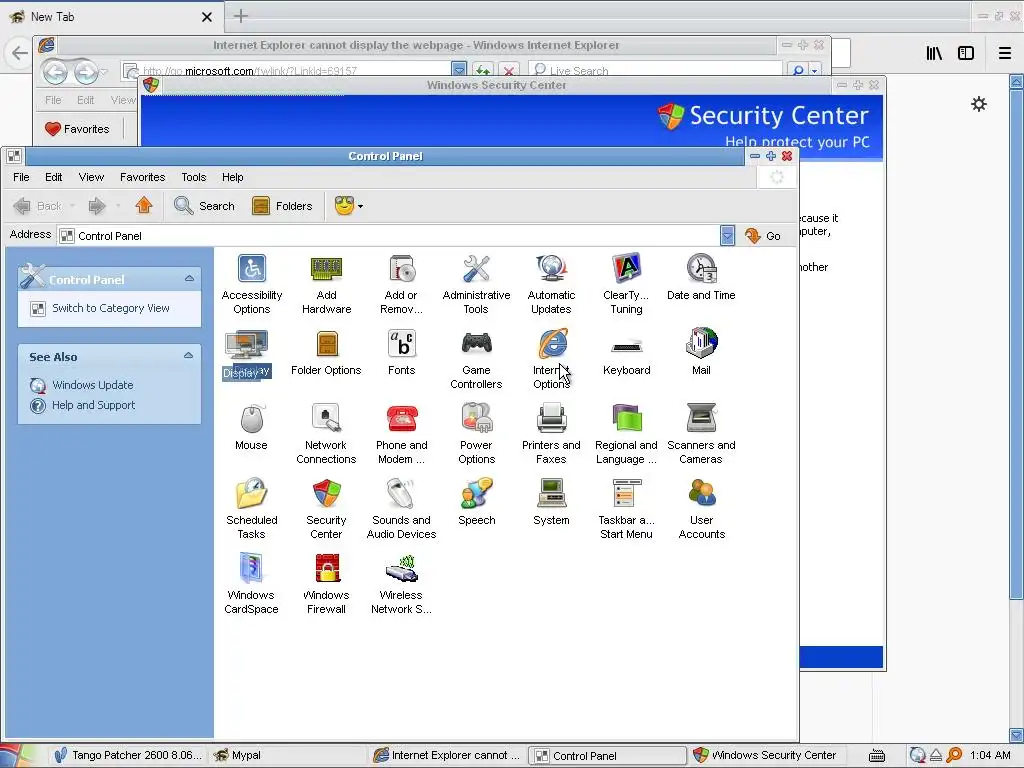Go up one folder level
This screenshot has width=1024, height=768.
[144, 206]
